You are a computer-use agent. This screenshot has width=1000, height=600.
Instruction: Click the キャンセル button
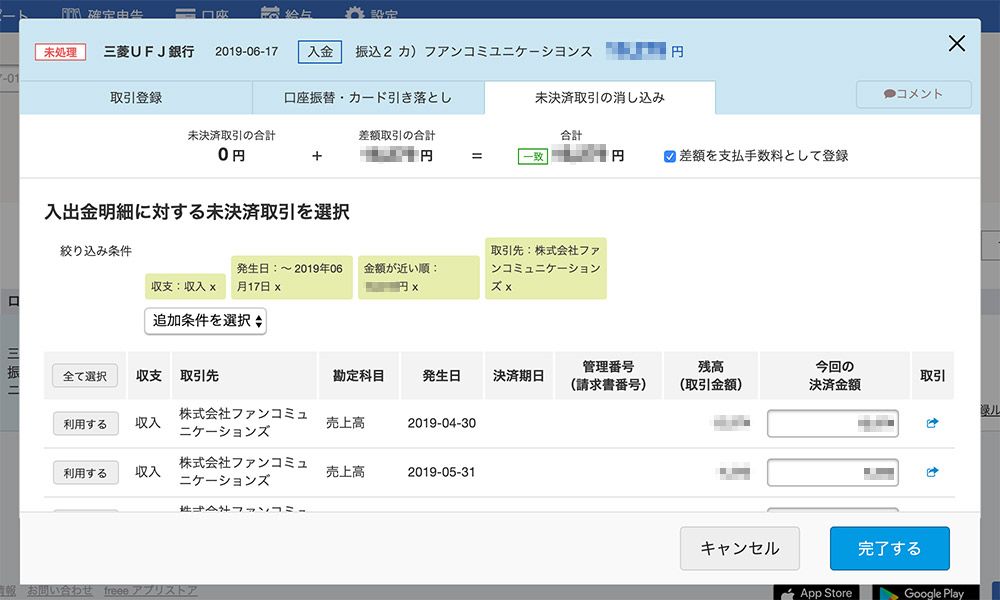(x=740, y=548)
